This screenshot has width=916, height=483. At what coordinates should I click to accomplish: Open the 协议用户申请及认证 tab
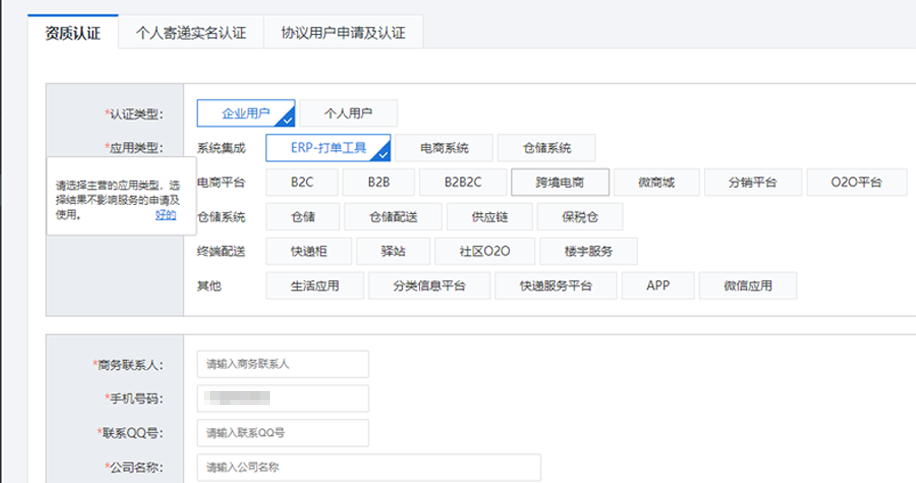coord(343,32)
